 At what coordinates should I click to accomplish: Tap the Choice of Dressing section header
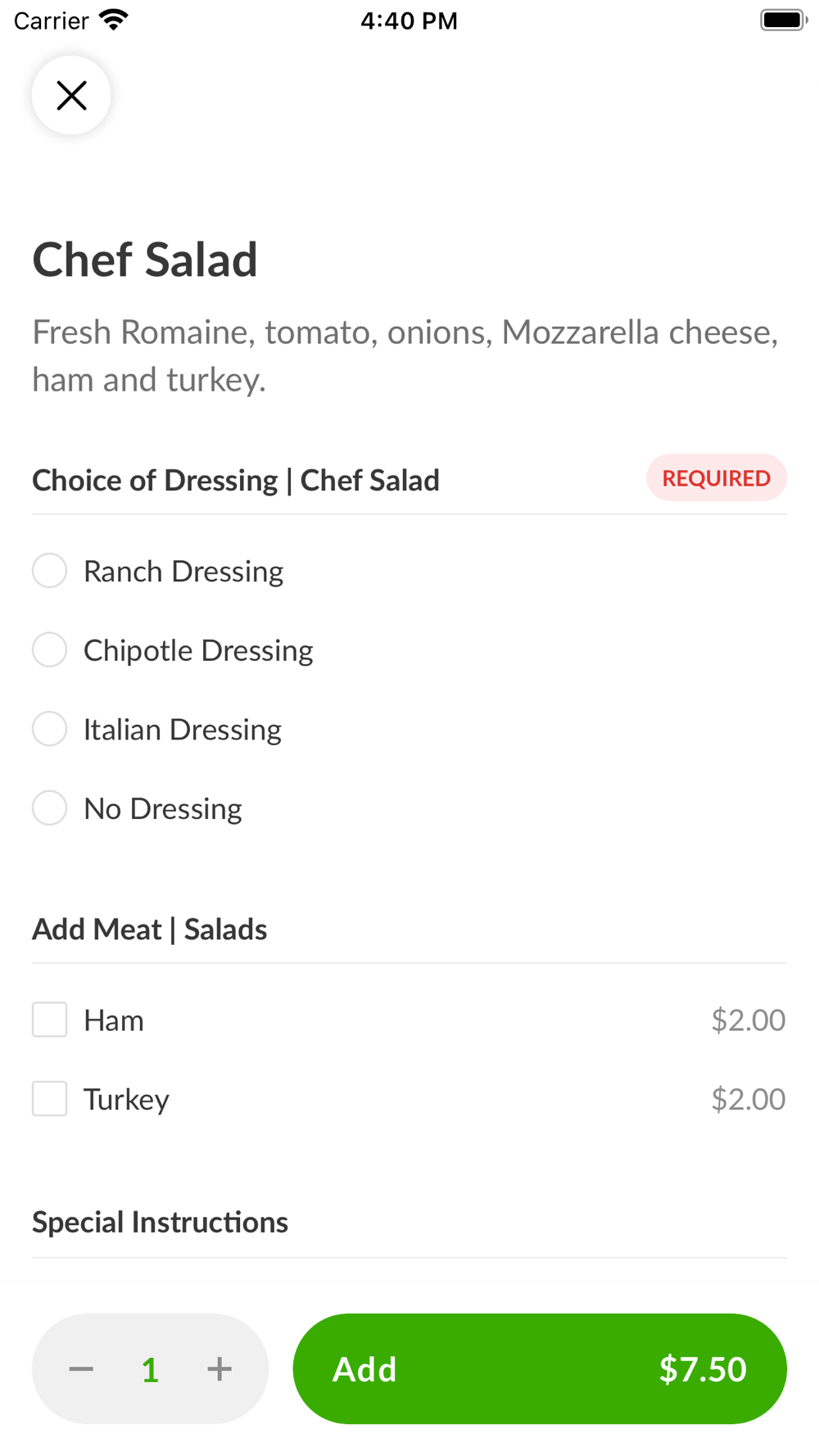[236, 480]
